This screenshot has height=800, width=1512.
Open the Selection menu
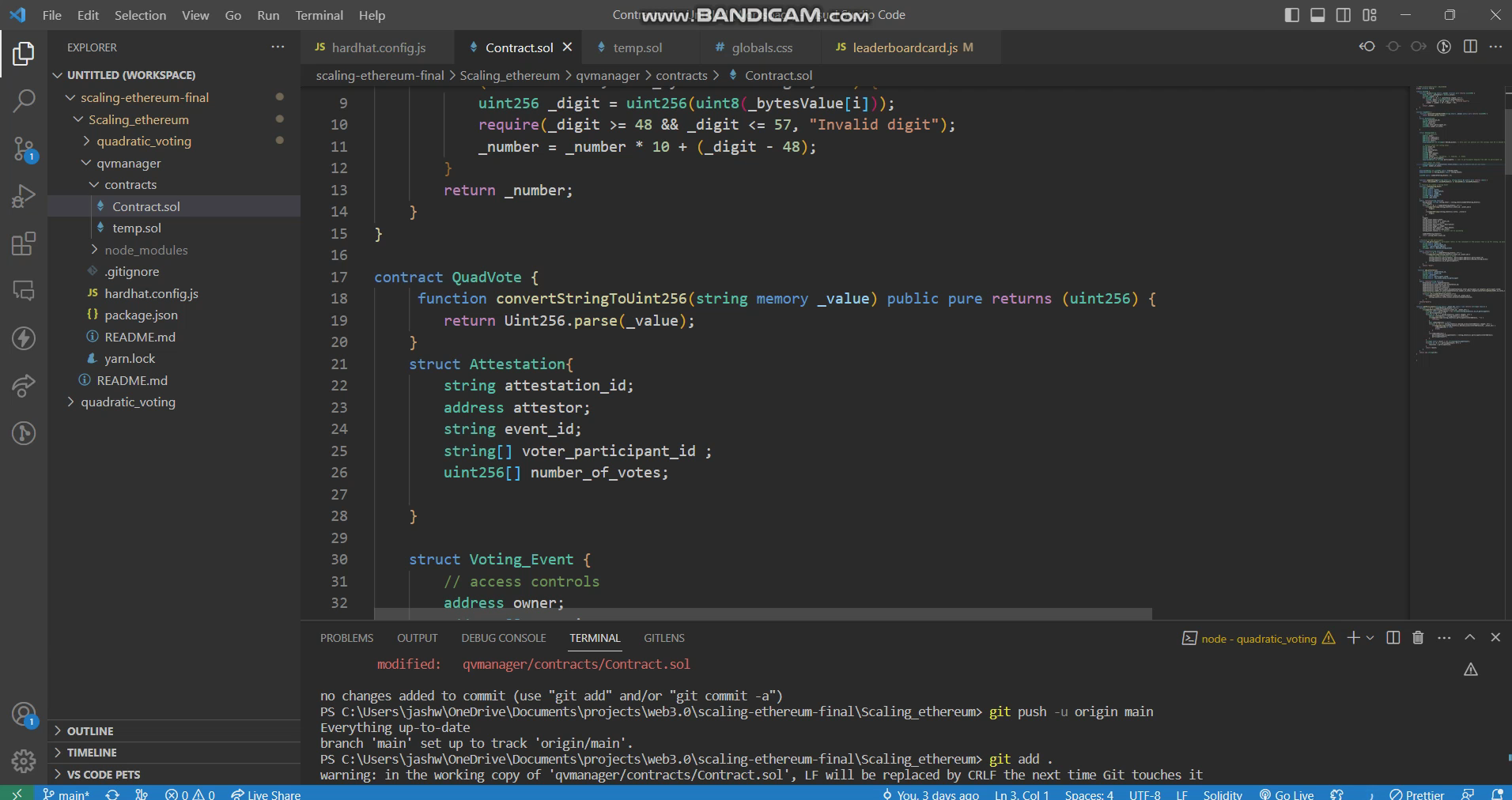(x=140, y=15)
